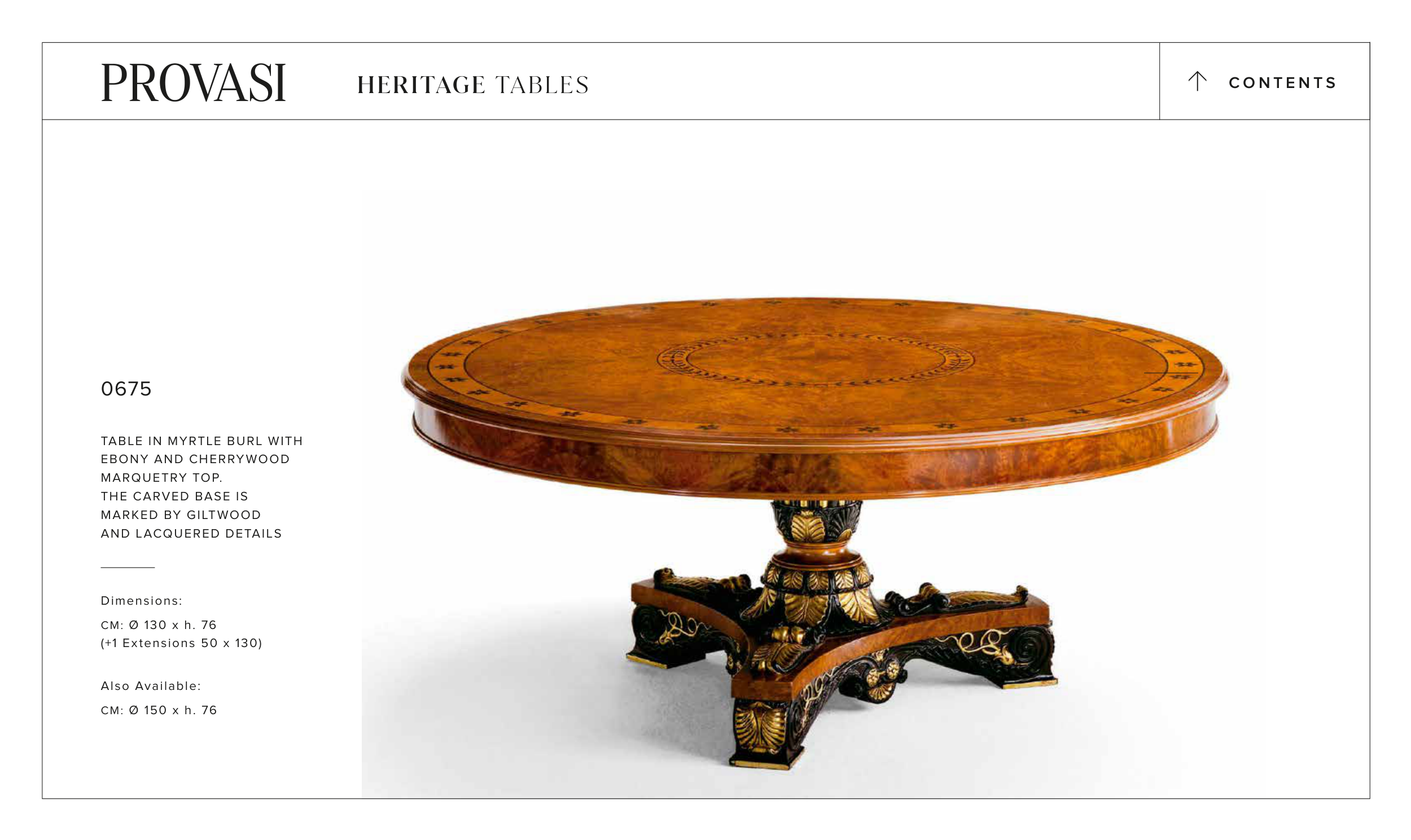
Task: Click the central marquetry medallion on tabletop
Action: [816, 359]
